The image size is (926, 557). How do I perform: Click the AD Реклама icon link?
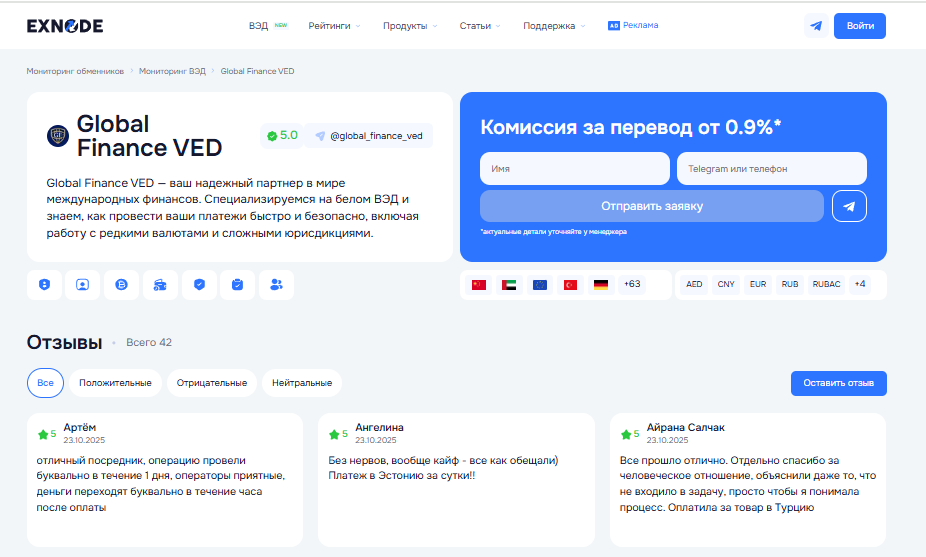tap(633, 25)
